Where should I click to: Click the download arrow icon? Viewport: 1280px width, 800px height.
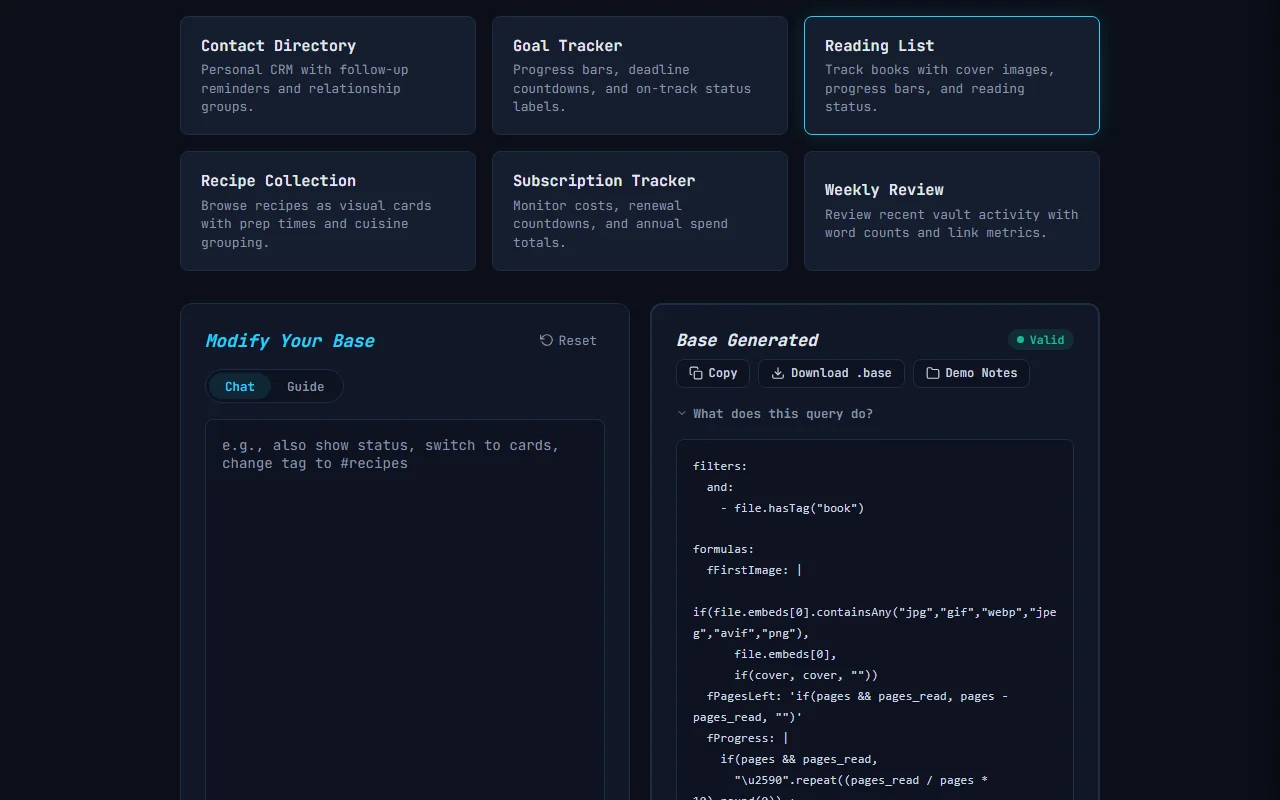778,373
